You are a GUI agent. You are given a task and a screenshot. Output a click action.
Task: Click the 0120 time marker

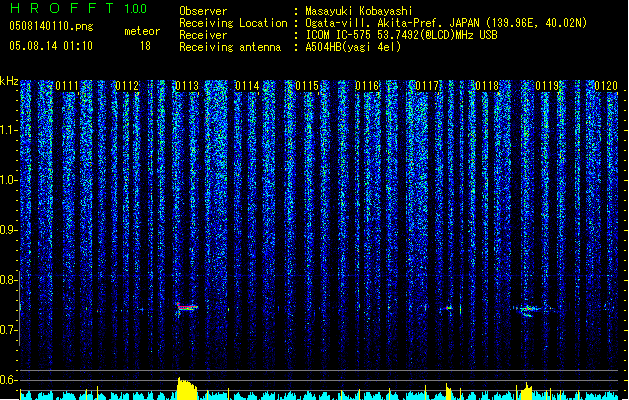(x=606, y=86)
